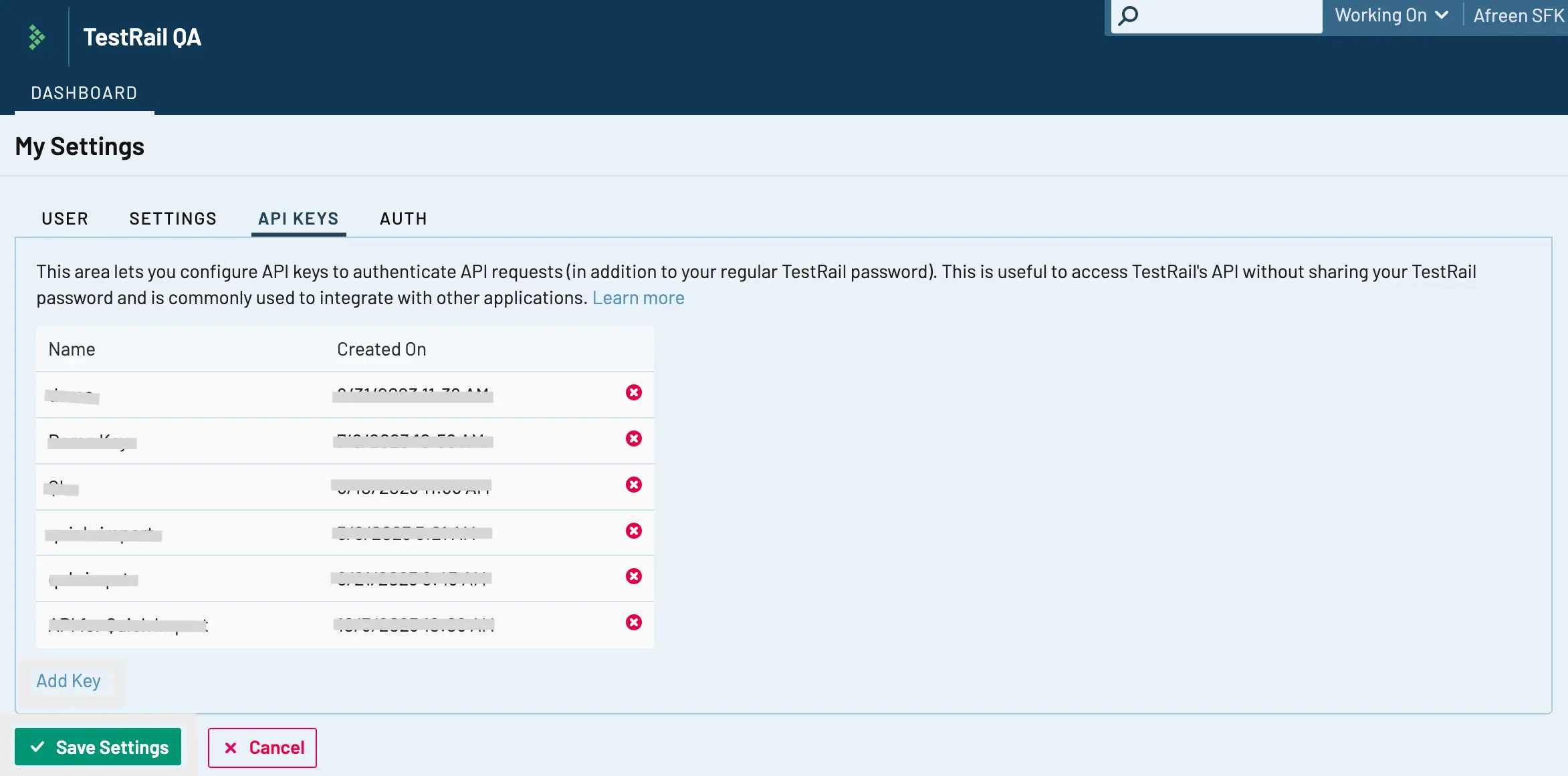Switch to the SETTINGS tab

point(173,219)
